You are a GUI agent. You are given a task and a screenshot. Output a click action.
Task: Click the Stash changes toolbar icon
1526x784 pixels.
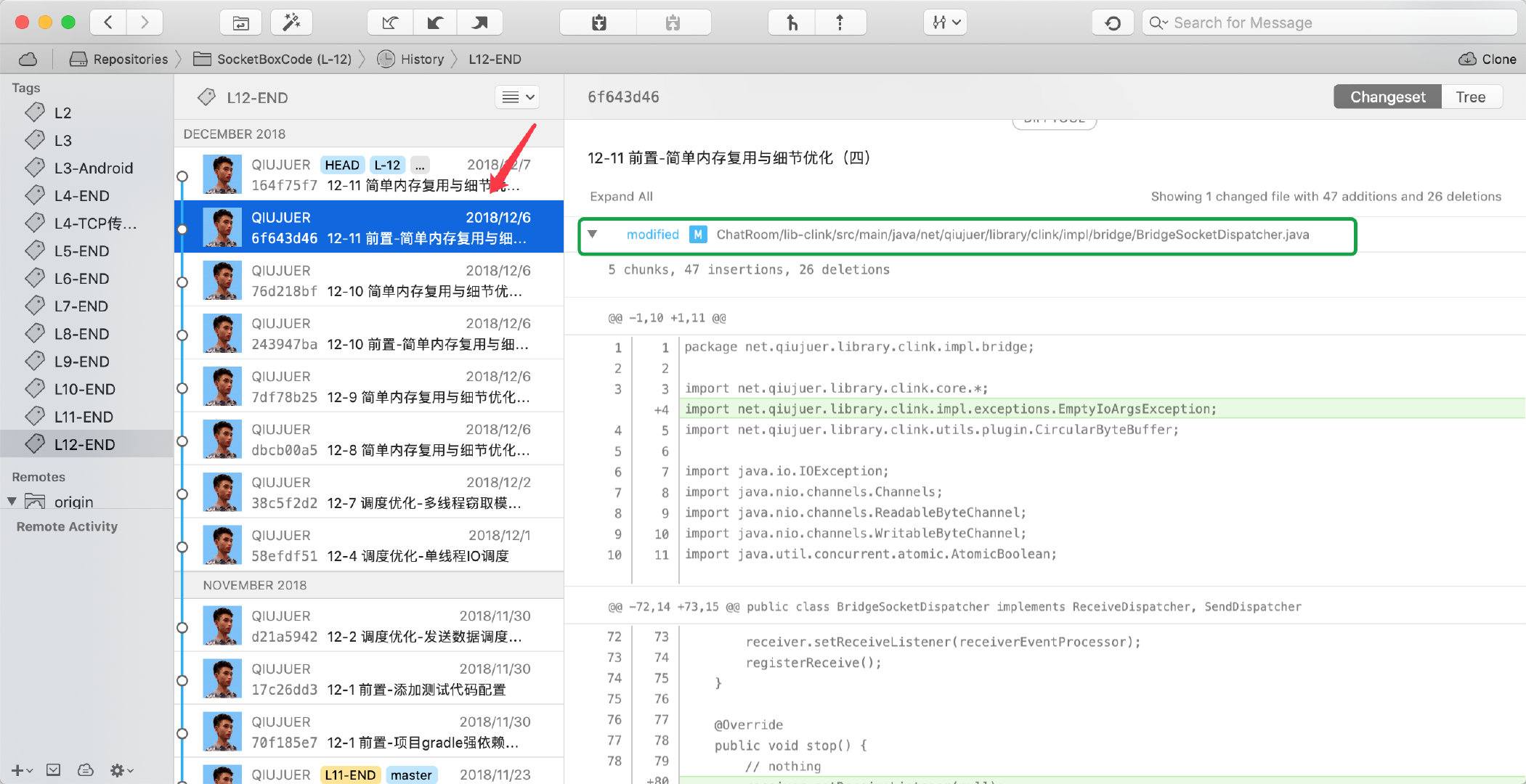pos(598,23)
